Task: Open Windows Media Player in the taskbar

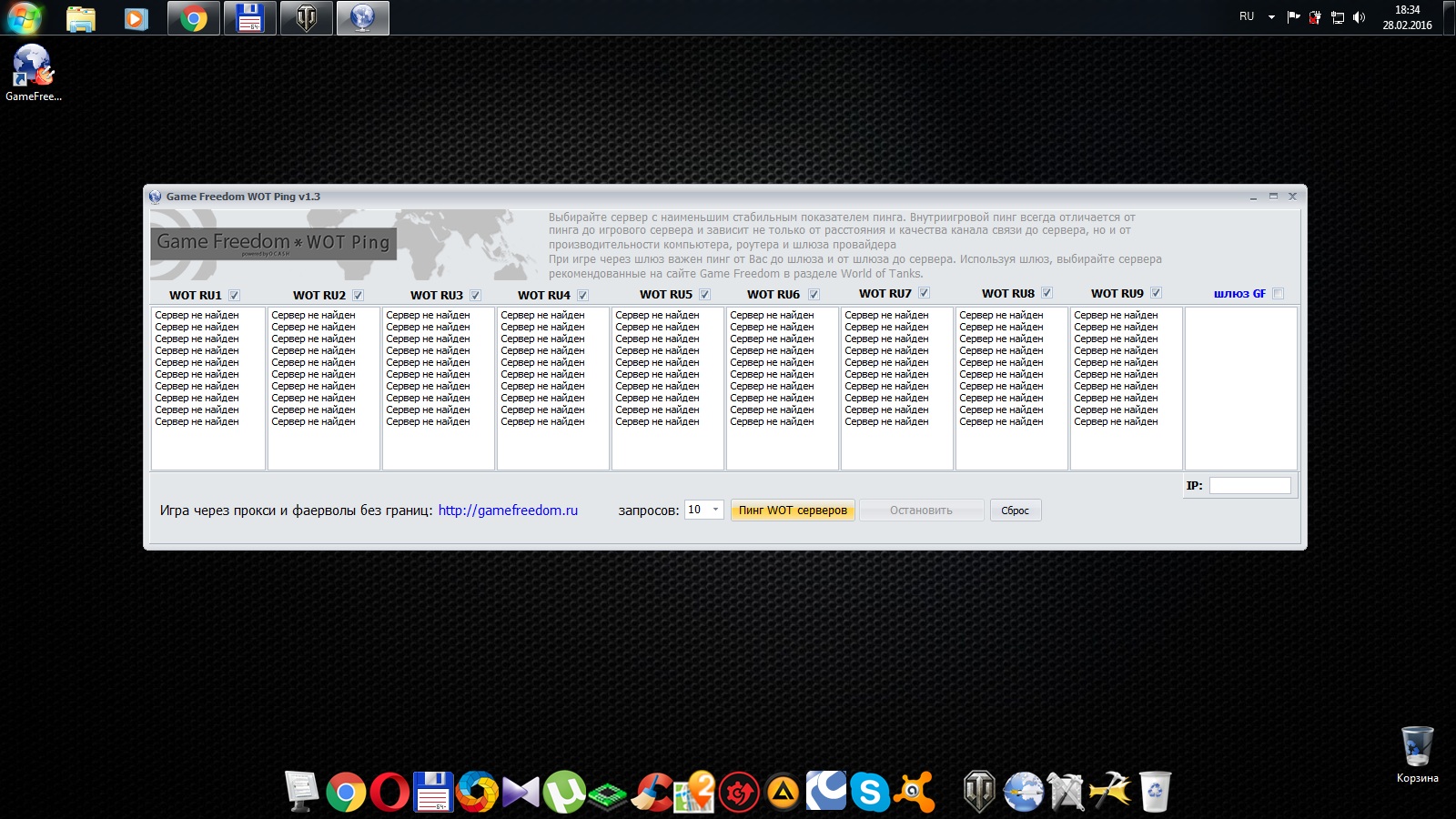Action: click(x=136, y=18)
